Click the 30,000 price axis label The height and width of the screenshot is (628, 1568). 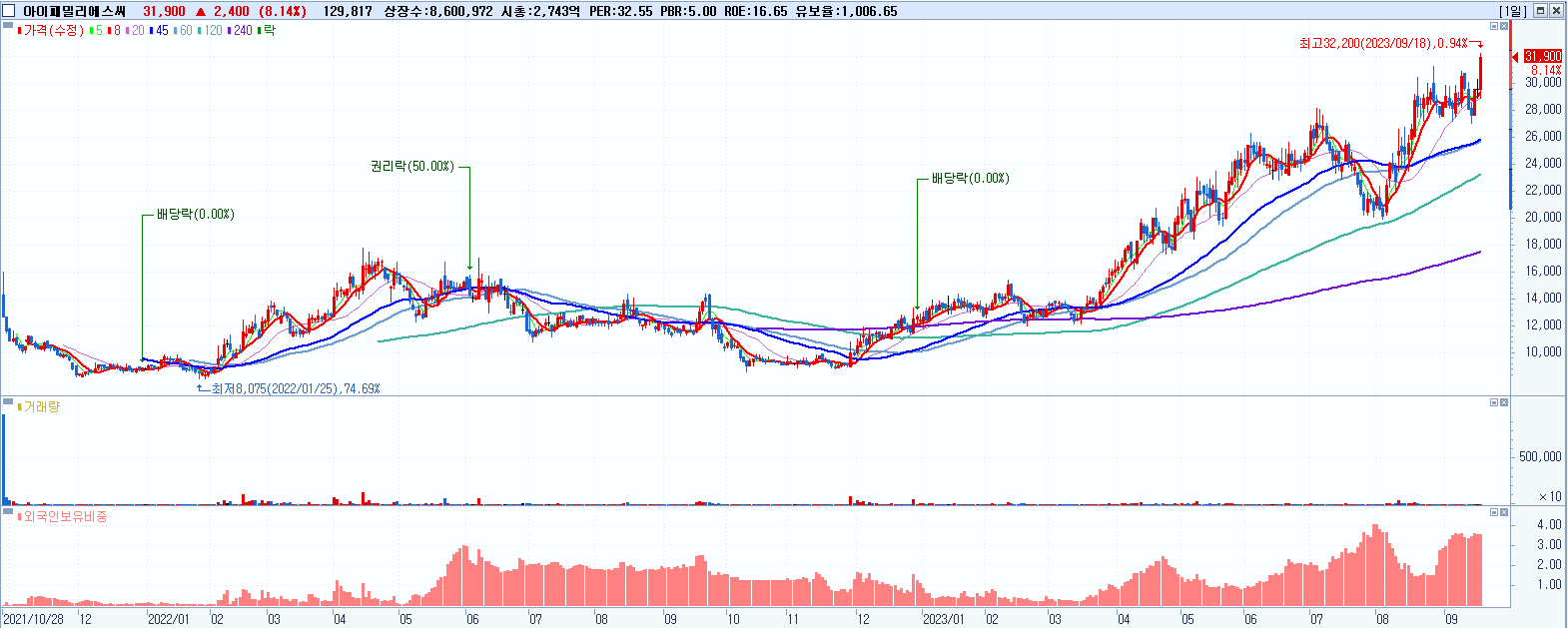point(1543,82)
